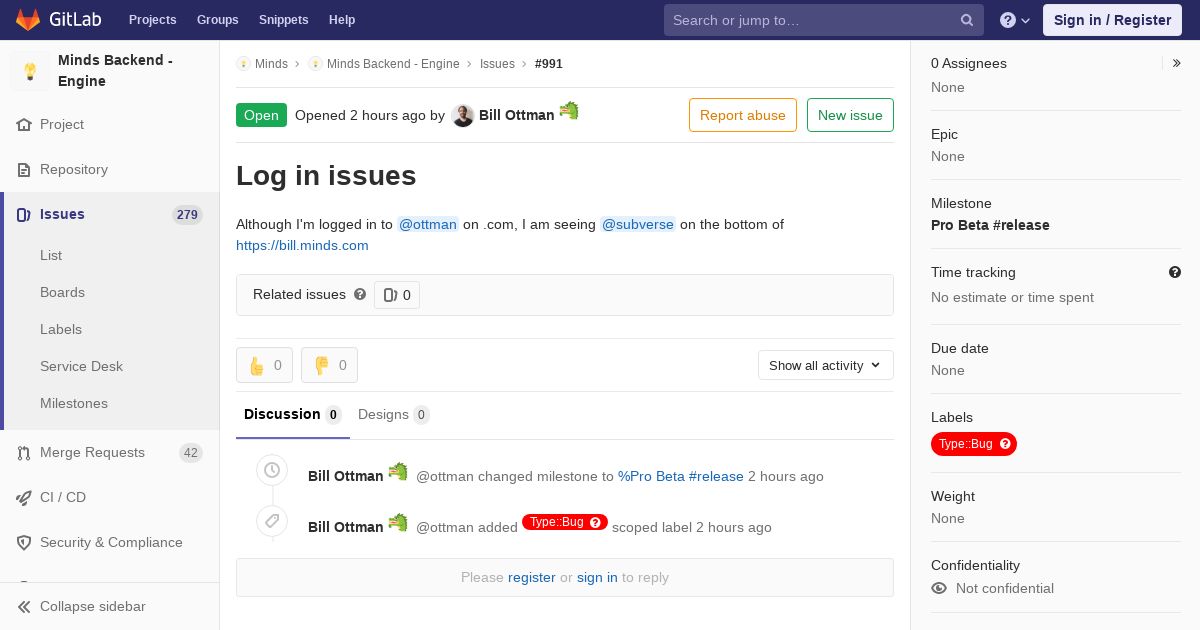Click the New issue button
This screenshot has width=1200, height=630.
coord(850,115)
